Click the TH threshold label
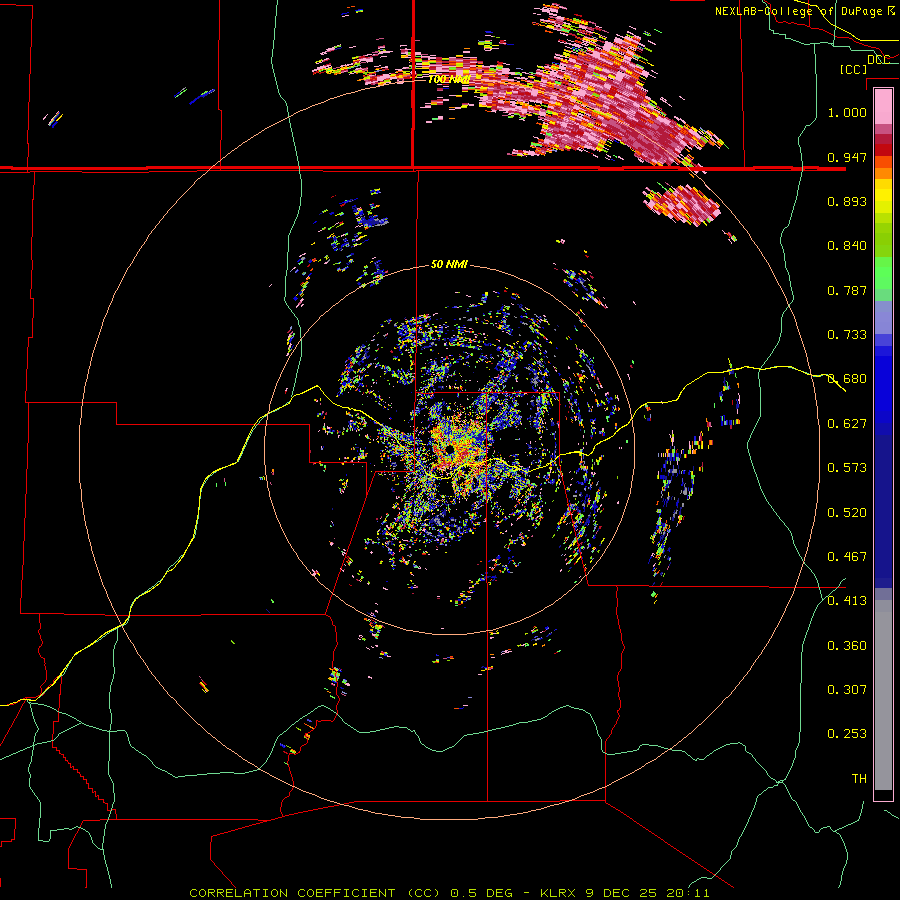Image resolution: width=900 pixels, height=900 pixels. coord(859,779)
